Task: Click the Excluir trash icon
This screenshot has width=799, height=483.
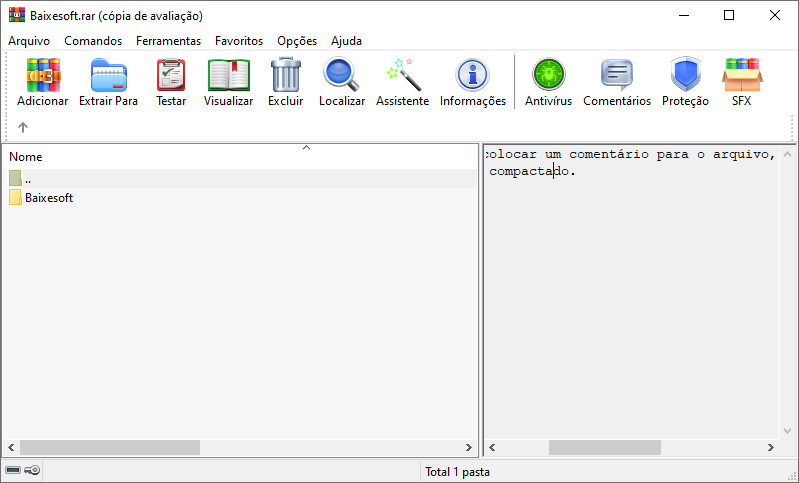Action: [285, 82]
